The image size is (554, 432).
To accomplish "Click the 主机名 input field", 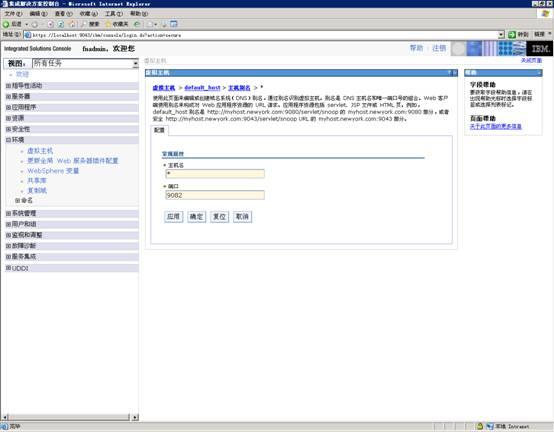I will [215, 173].
